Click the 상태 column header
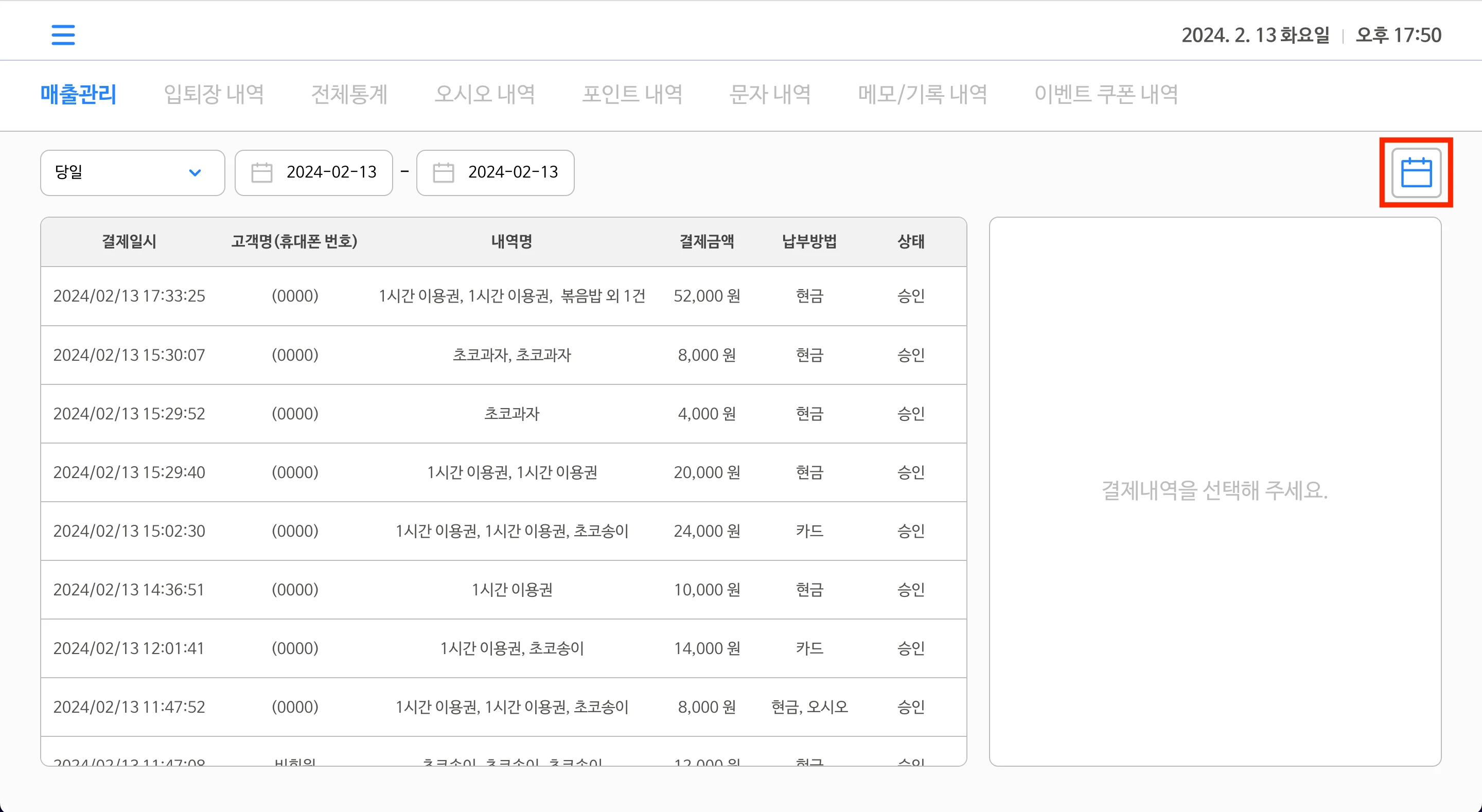Screen dimensions: 1482x812 click(911, 241)
